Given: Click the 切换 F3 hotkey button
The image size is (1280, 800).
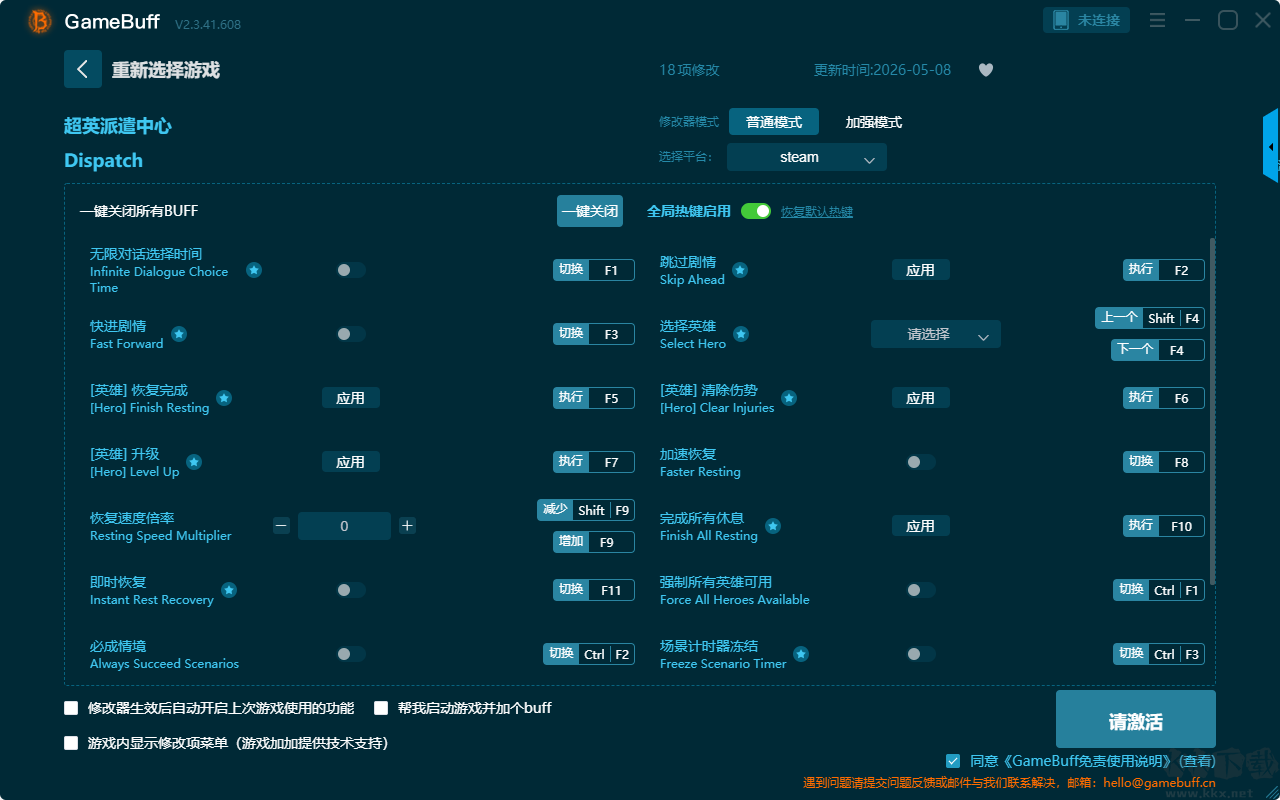Looking at the screenshot, I should [594, 334].
